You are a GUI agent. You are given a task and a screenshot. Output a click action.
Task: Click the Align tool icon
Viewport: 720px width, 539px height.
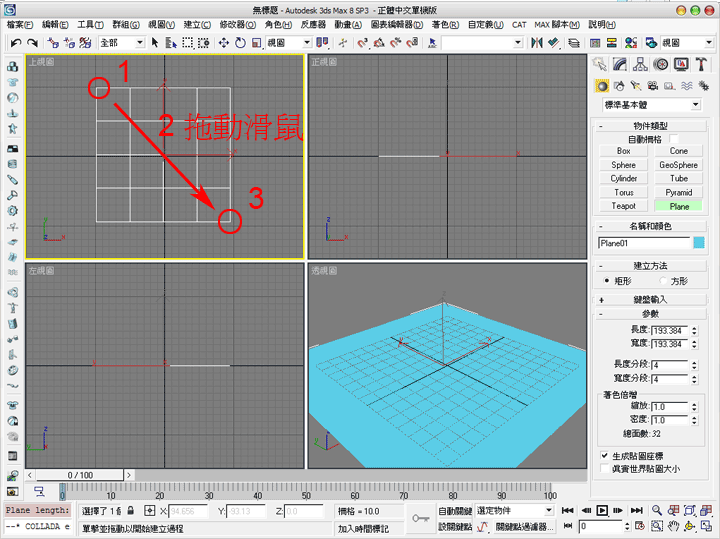point(554,43)
